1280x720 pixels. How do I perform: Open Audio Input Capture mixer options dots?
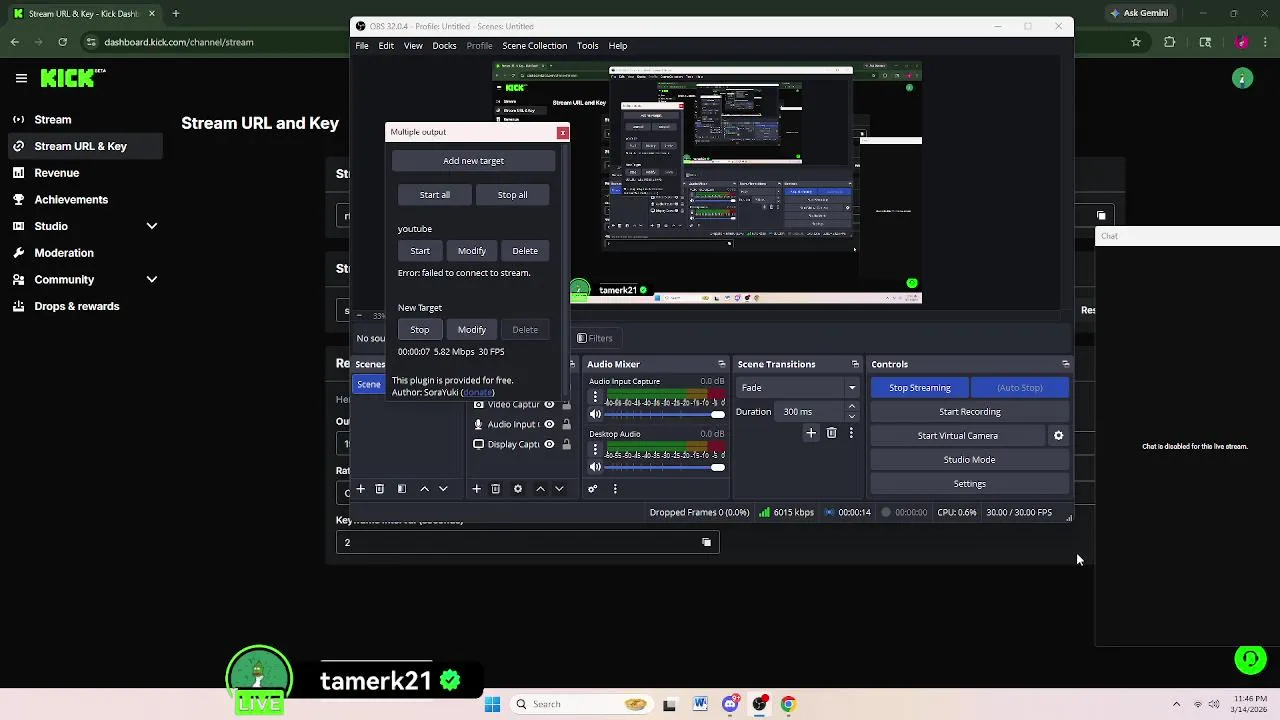(595, 397)
